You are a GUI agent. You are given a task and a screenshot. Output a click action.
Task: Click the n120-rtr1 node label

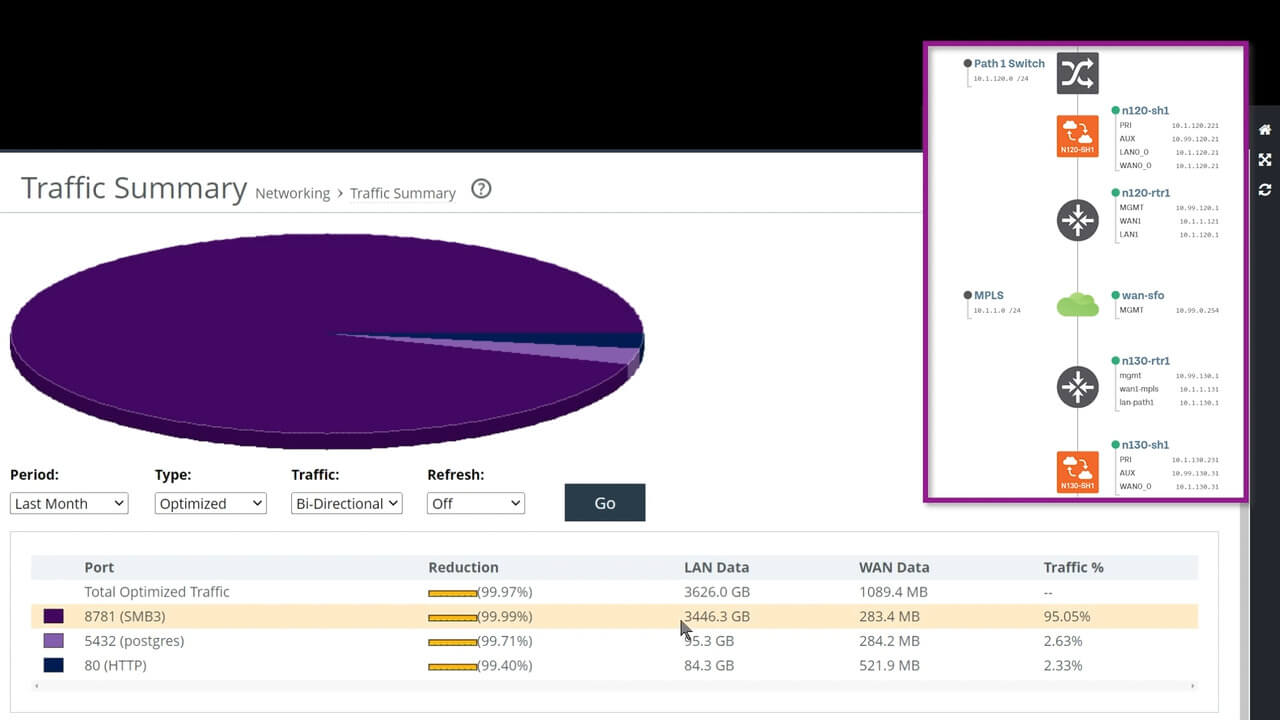point(1146,193)
